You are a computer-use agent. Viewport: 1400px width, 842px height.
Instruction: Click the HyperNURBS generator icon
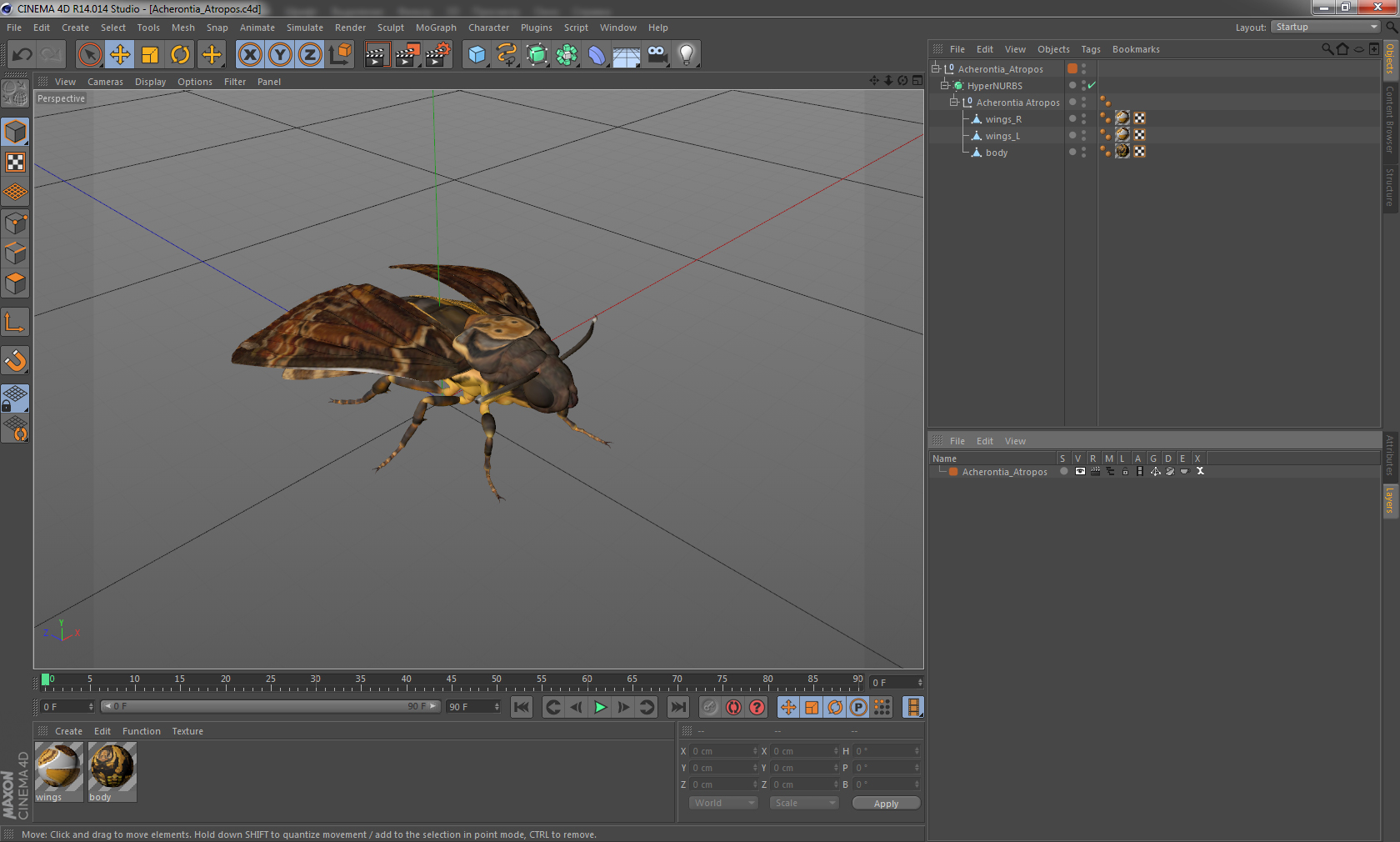coord(537,55)
